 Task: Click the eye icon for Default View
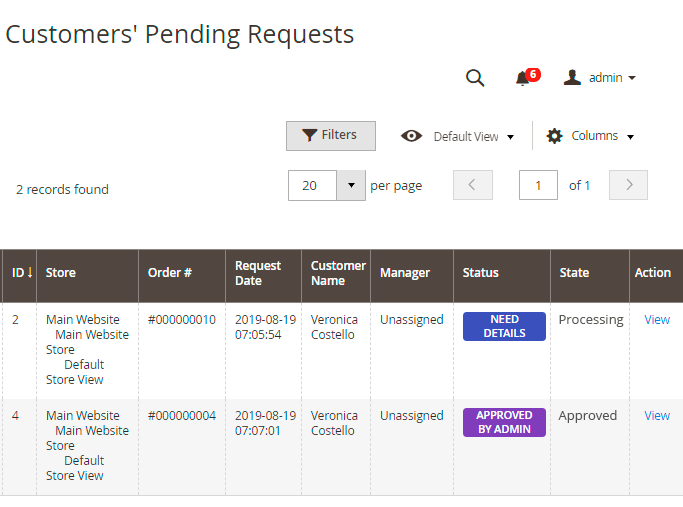(411, 136)
